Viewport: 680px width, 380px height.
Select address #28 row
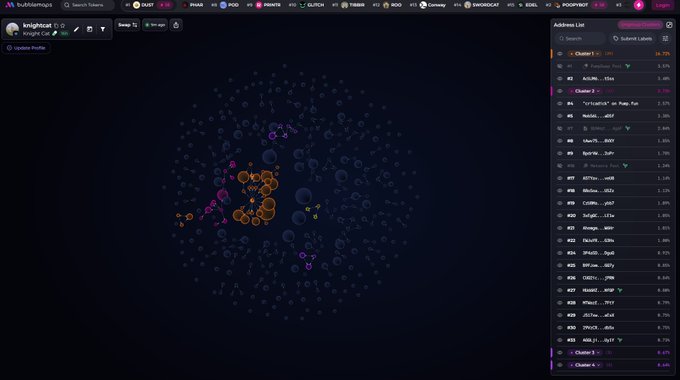pyautogui.click(x=613, y=303)
